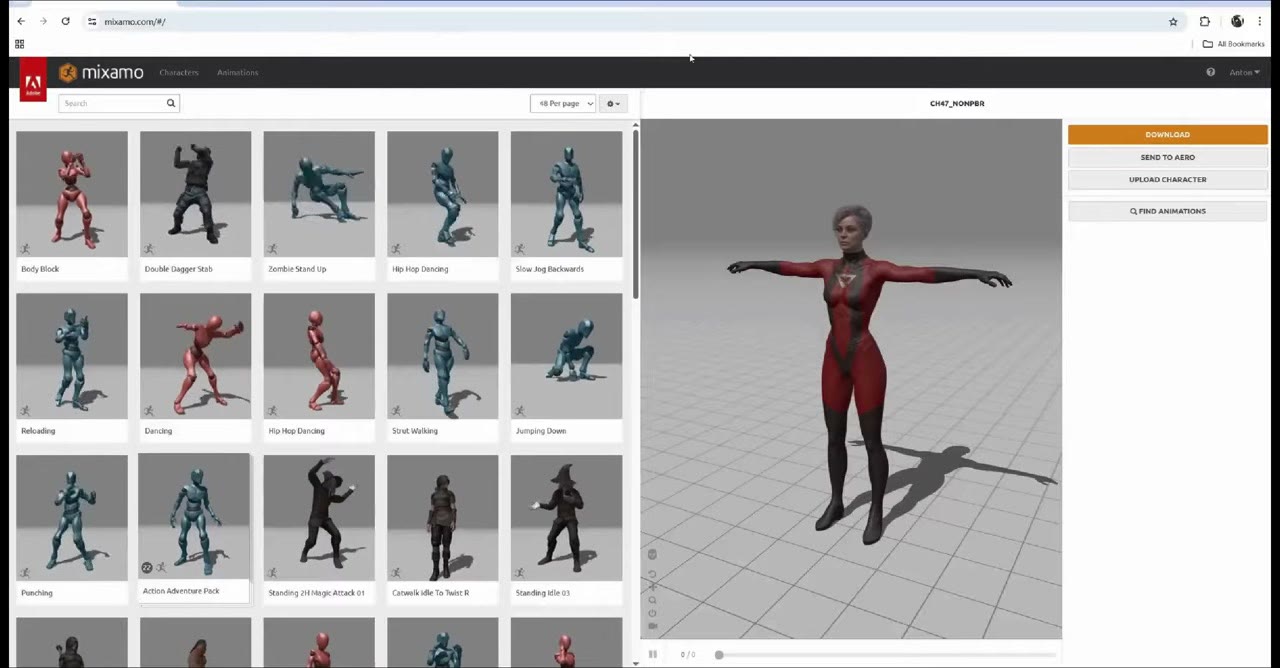Image resolution: width=1280 pixels, height=668 pixels.
Task: Open the All Bookmarks folder
Action: tap(1233, 44)
